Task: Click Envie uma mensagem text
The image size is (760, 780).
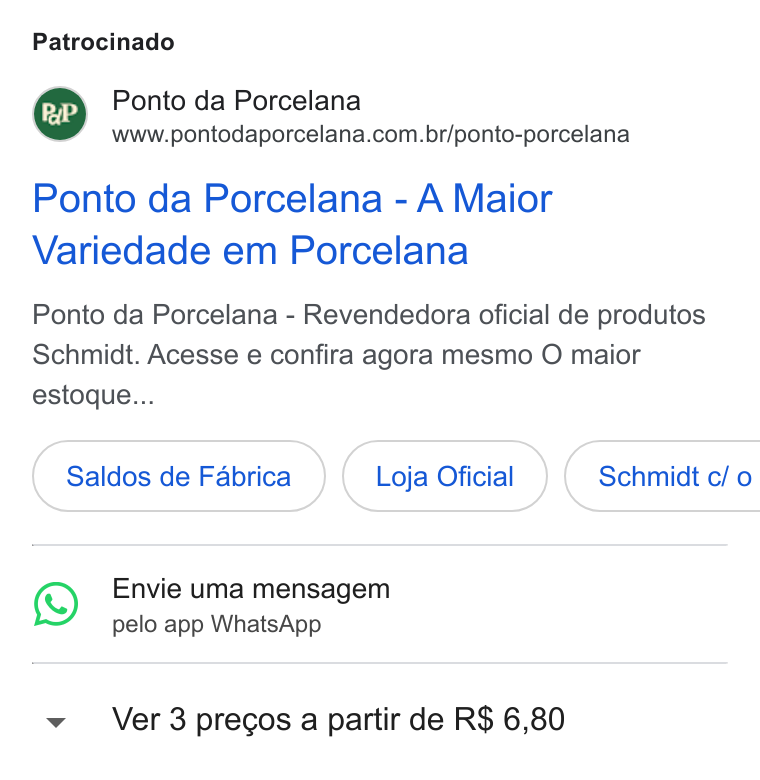Action: pyautogui.click(x=251, y=589)
